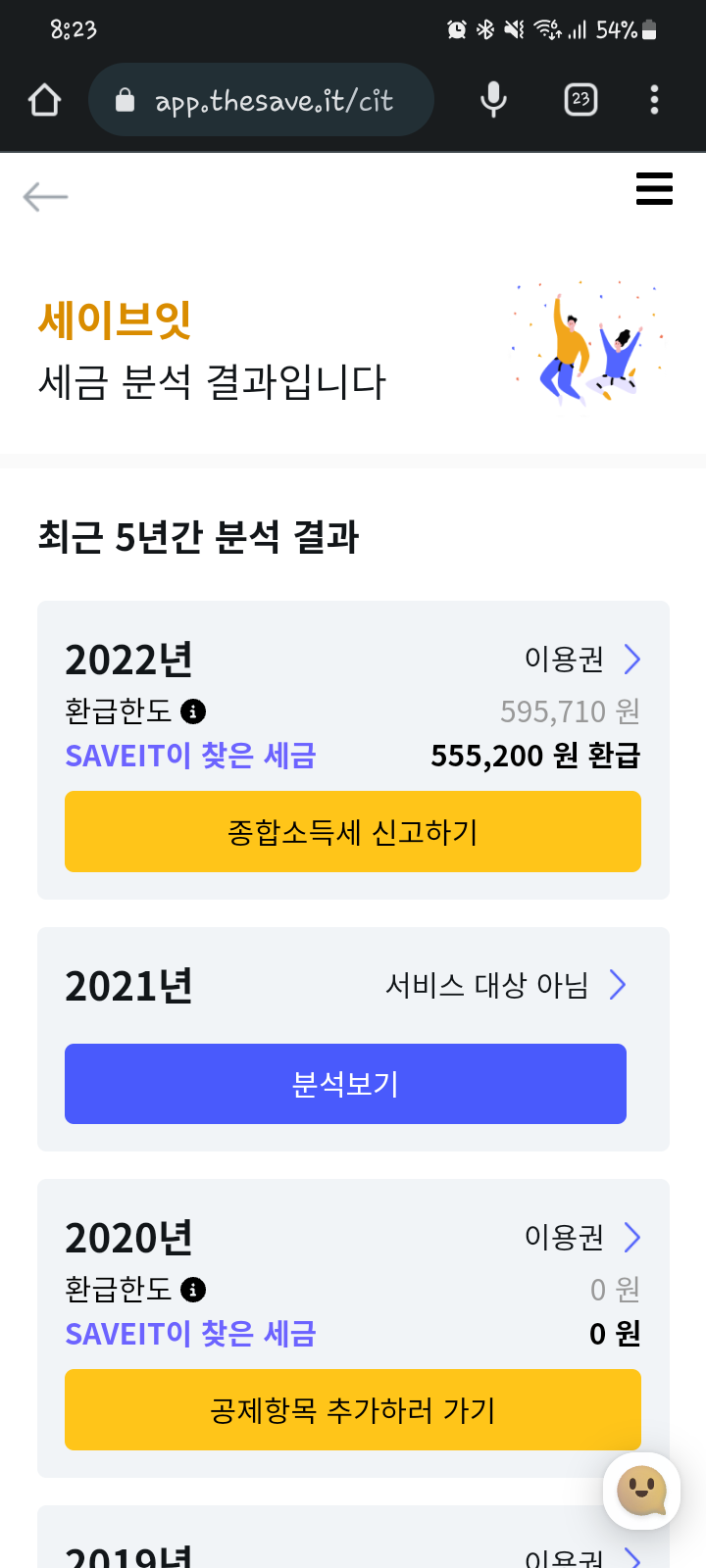
Task: Tap the site lock security icon
Action: point(125,100)
